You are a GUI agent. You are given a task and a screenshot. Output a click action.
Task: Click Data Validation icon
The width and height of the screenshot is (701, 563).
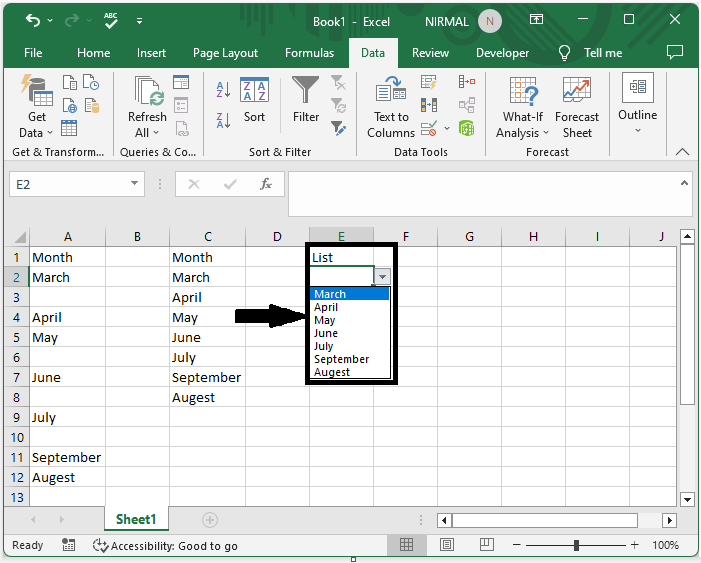click(x=428, y=129)
